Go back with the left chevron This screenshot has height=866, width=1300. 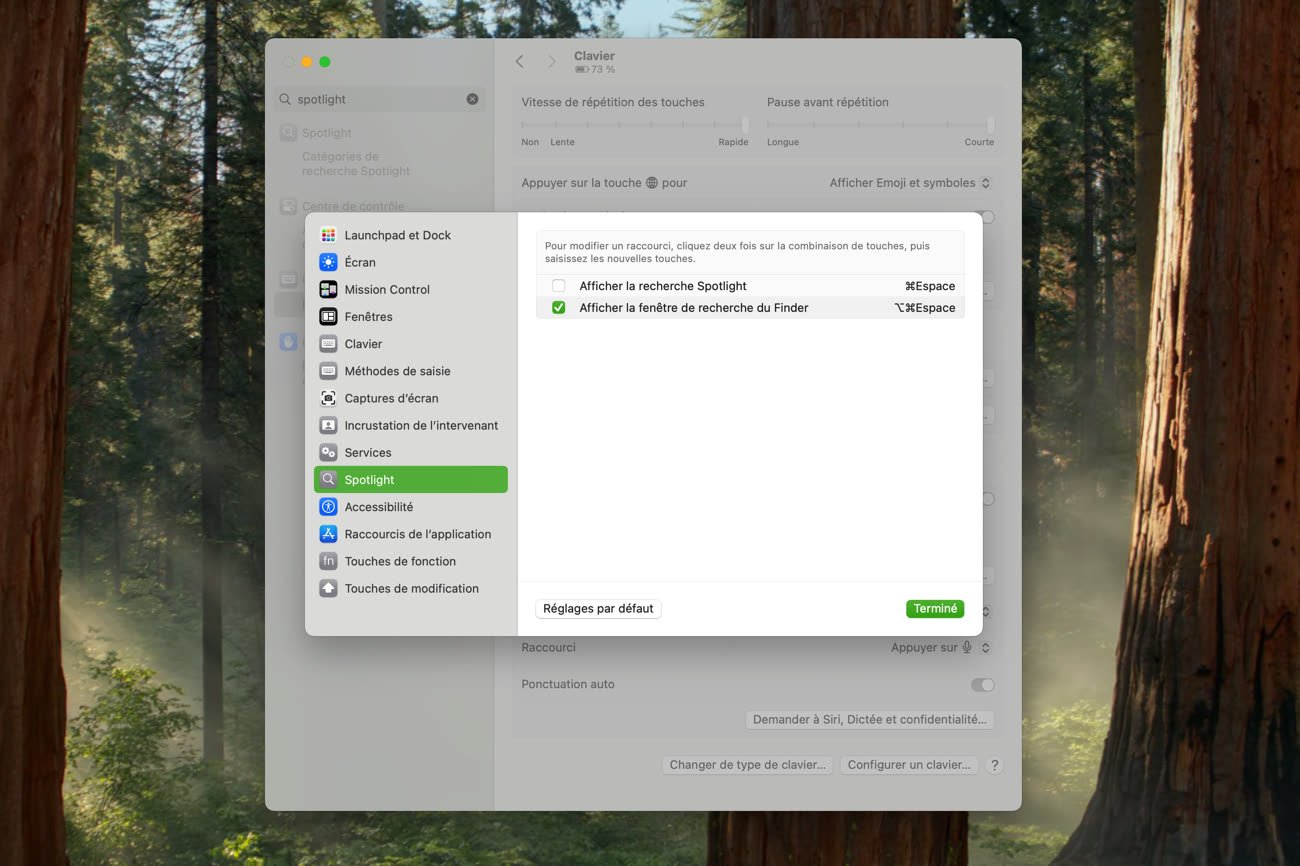pos(519,62)
